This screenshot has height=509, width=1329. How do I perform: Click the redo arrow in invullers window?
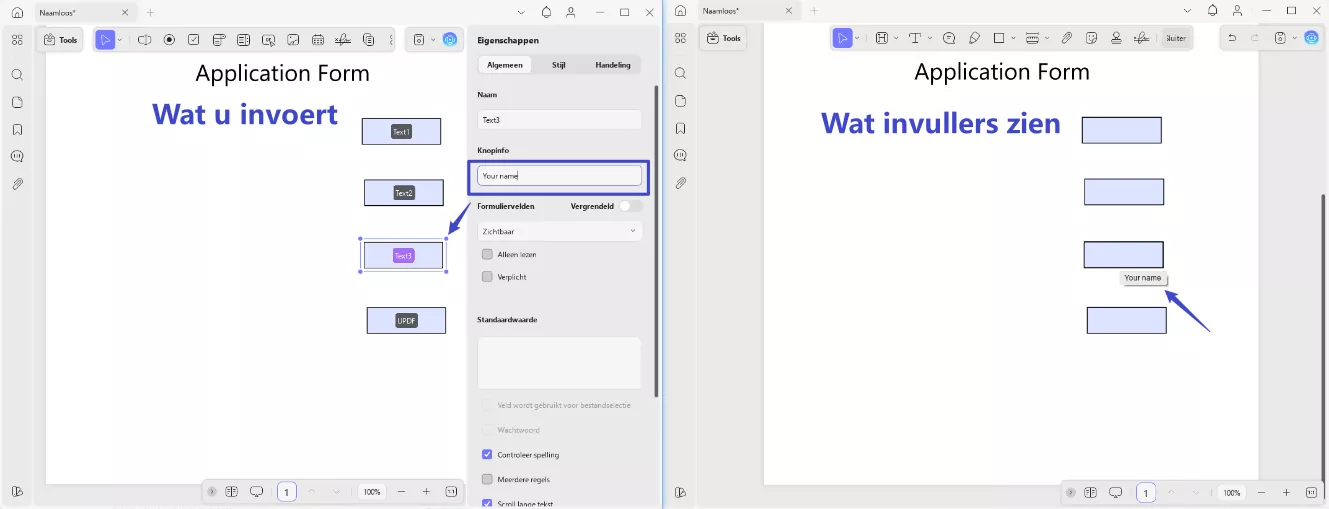point(1256,38)
